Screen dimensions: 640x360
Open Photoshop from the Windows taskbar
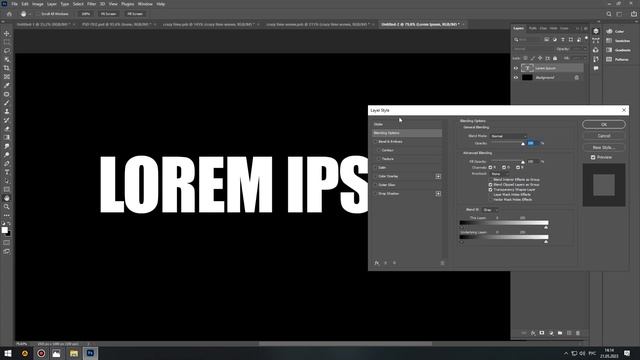[90, 353]
